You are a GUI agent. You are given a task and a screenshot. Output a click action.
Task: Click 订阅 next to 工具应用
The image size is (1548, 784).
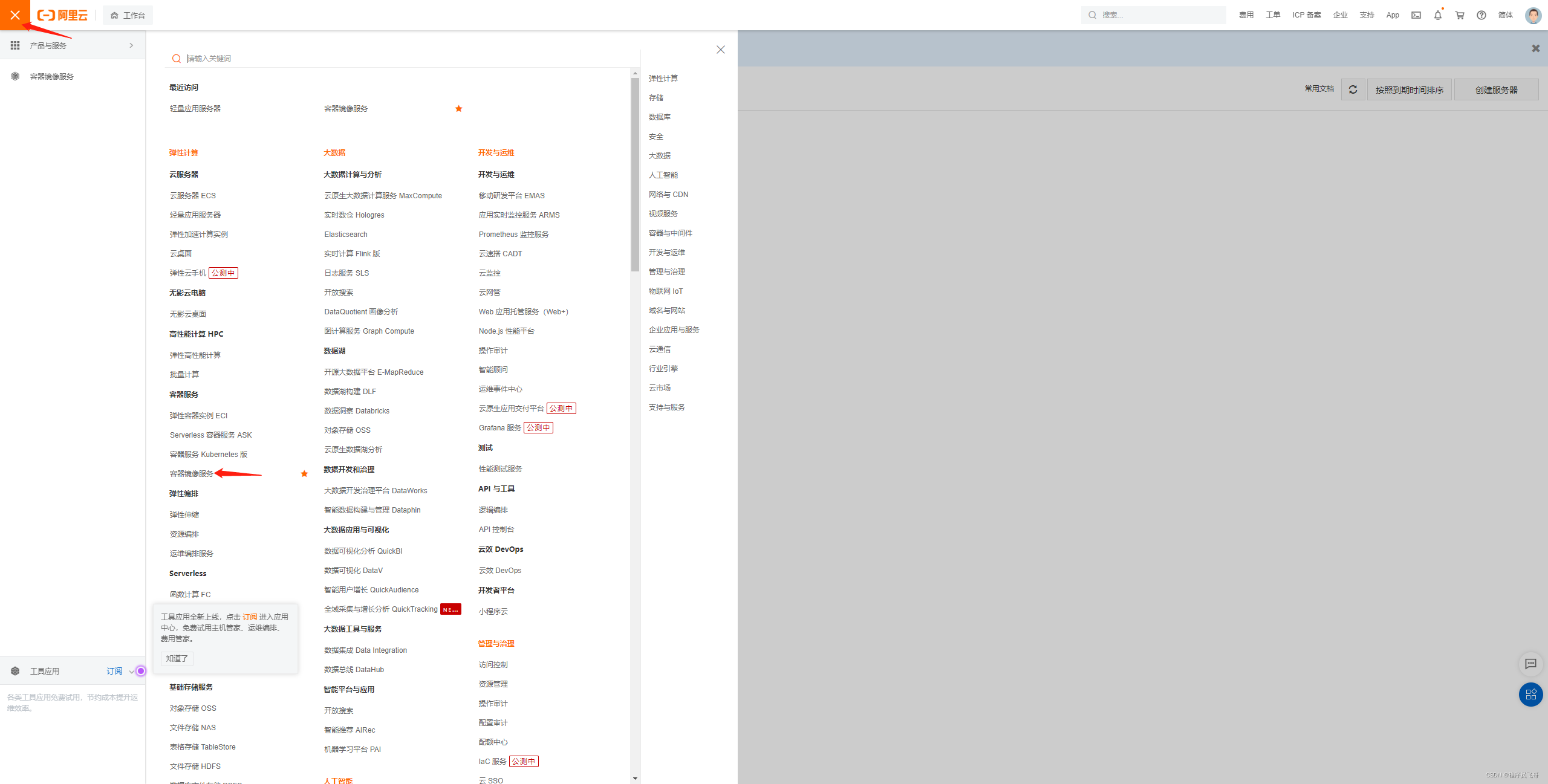tap(114, 671)
